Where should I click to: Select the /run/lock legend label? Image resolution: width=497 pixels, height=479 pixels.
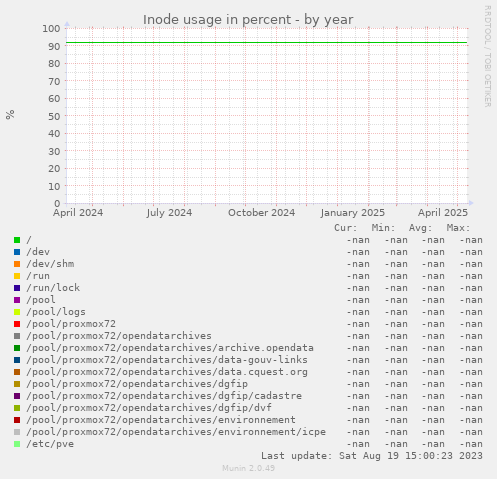[x=53, y=288]
